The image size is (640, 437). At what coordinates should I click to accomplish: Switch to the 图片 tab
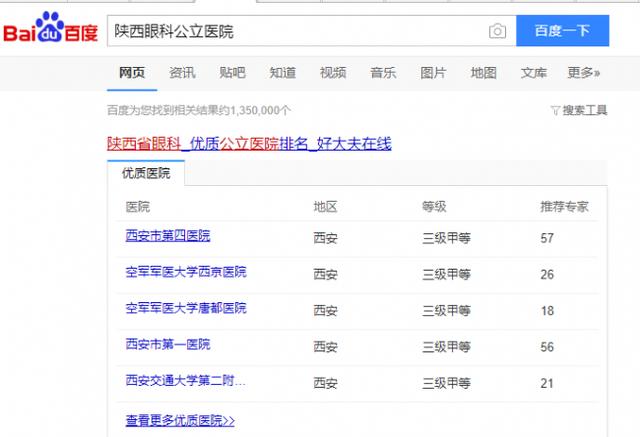point(433,73)
